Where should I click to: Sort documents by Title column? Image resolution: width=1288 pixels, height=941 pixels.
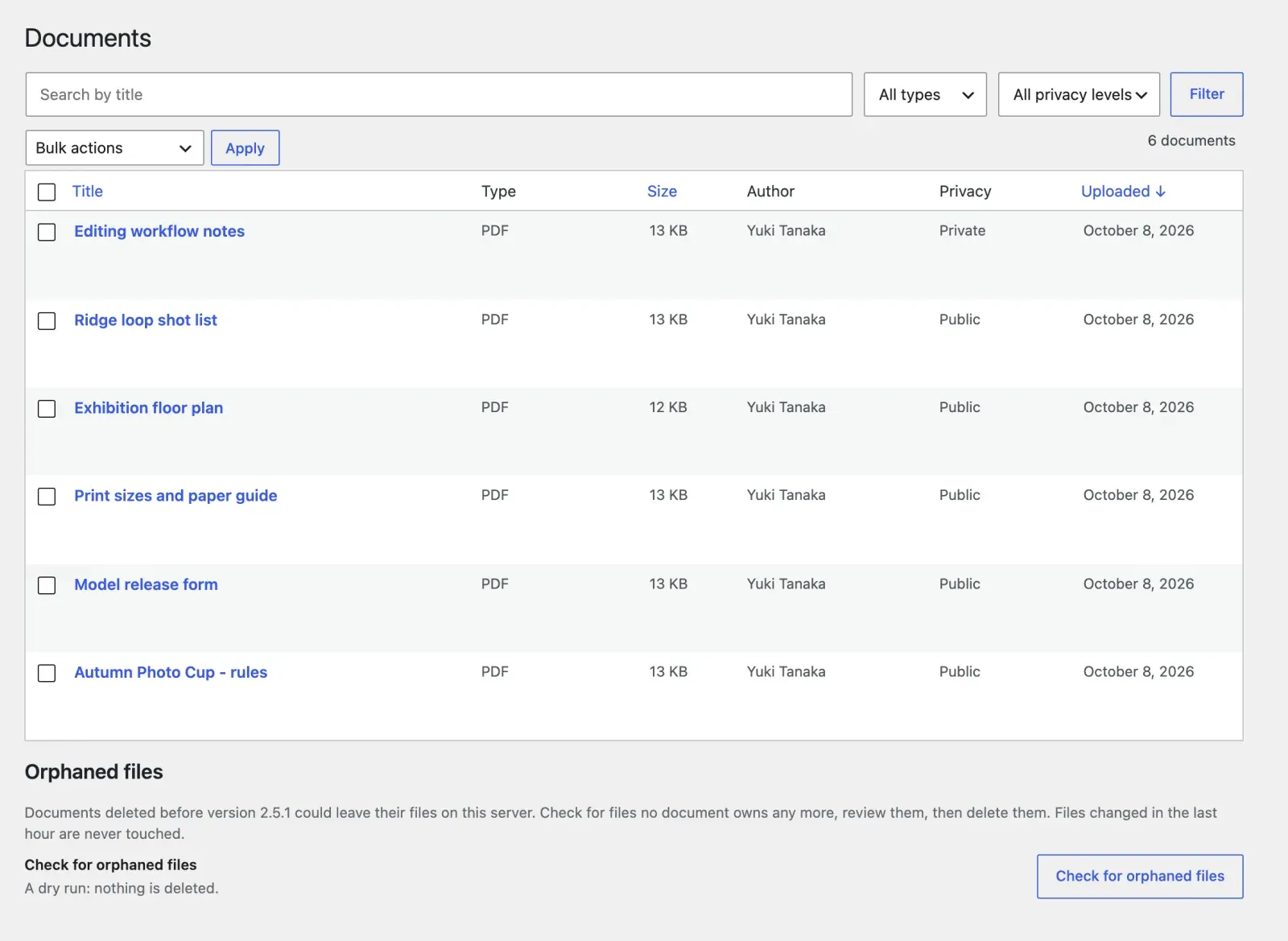coord(88,192)
